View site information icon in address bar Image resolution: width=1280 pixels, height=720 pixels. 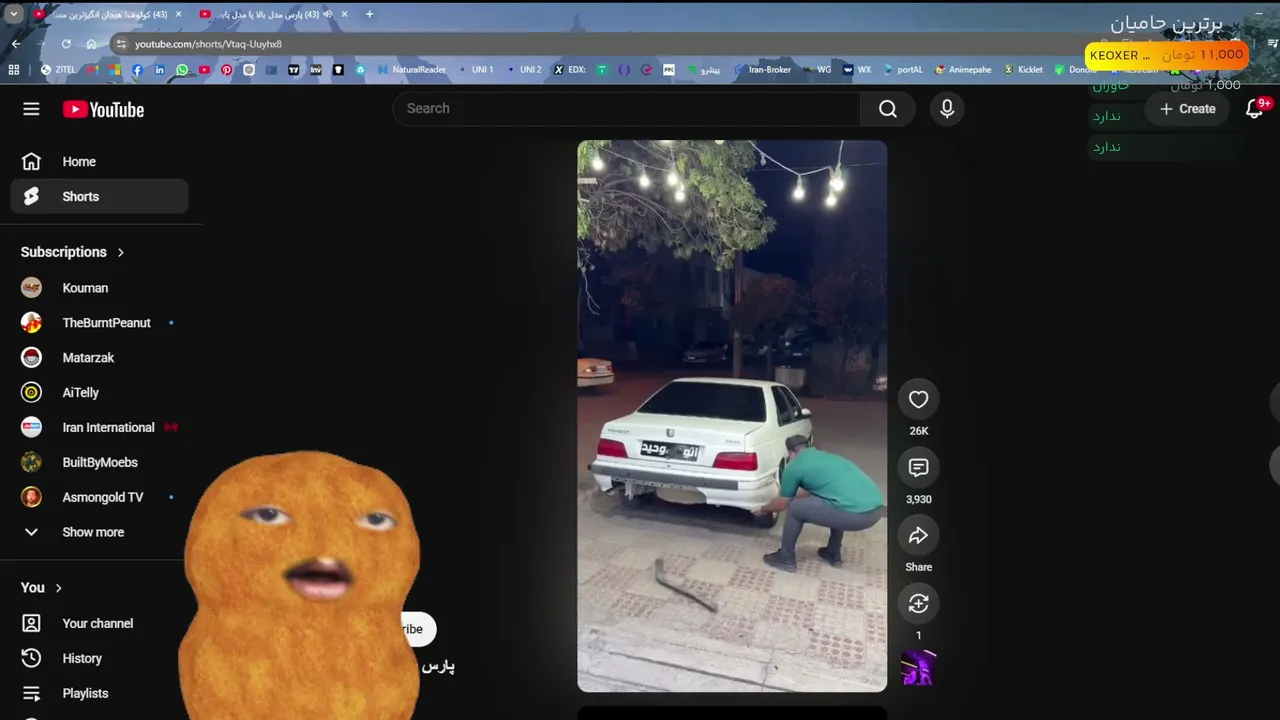(121, 44)
